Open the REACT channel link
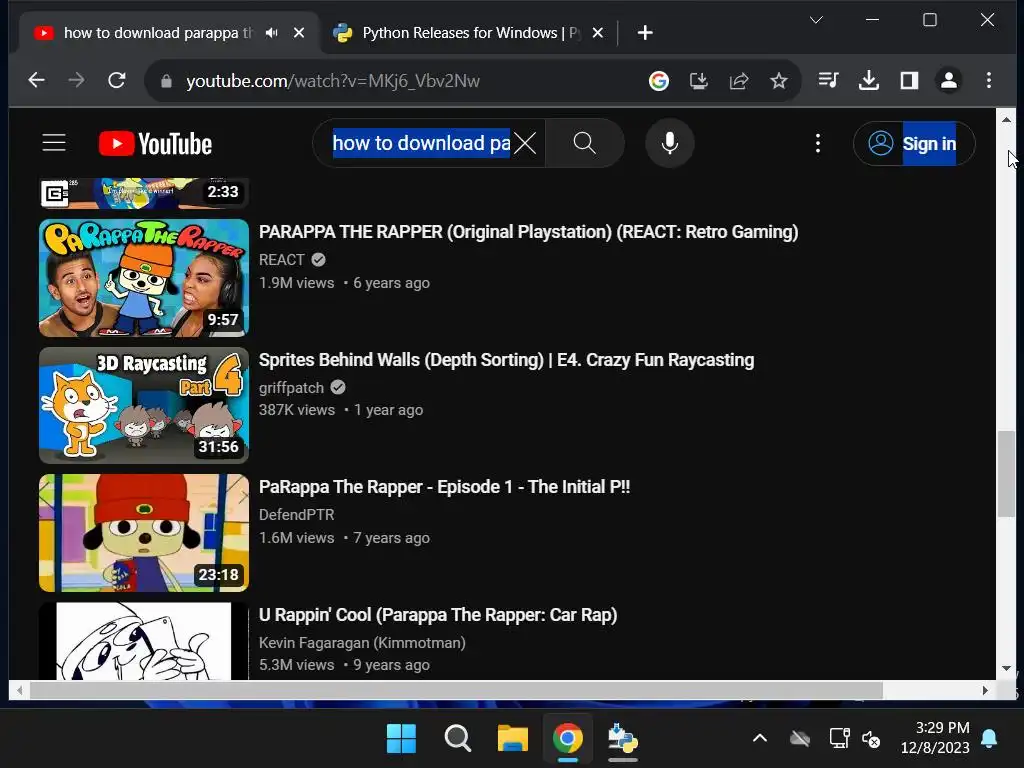The image size is (1024, 768). (281, 260)
